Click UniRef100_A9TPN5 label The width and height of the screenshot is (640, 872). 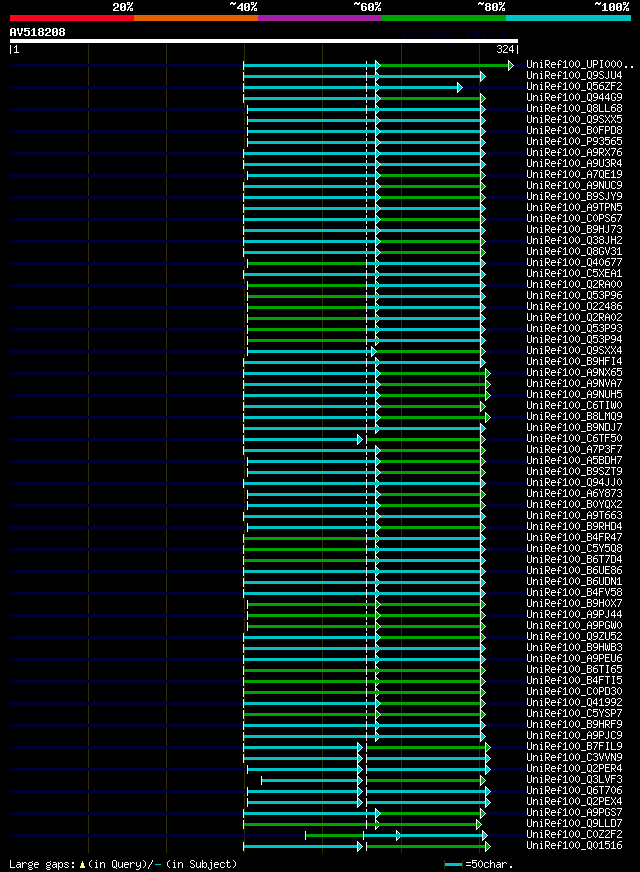(x=574, y=207)
